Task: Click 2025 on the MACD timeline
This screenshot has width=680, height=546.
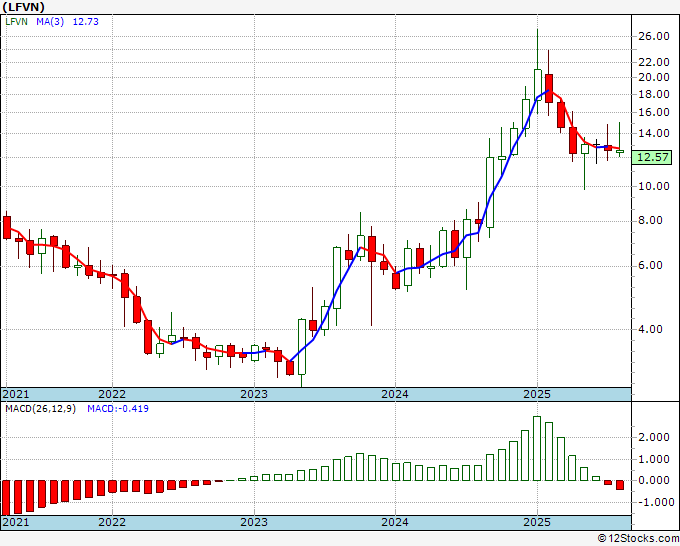Action: coord(536,522)
